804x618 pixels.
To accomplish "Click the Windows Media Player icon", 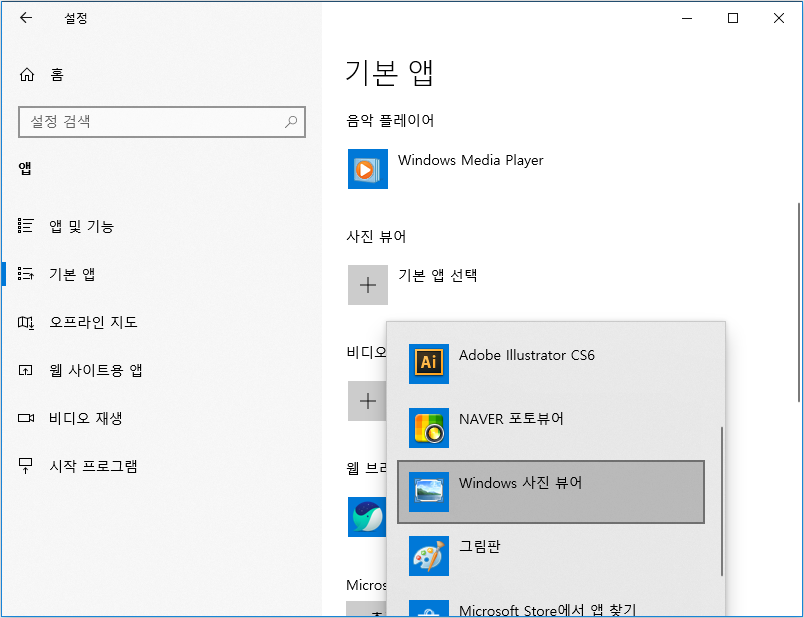I will (x=368, y=169).
